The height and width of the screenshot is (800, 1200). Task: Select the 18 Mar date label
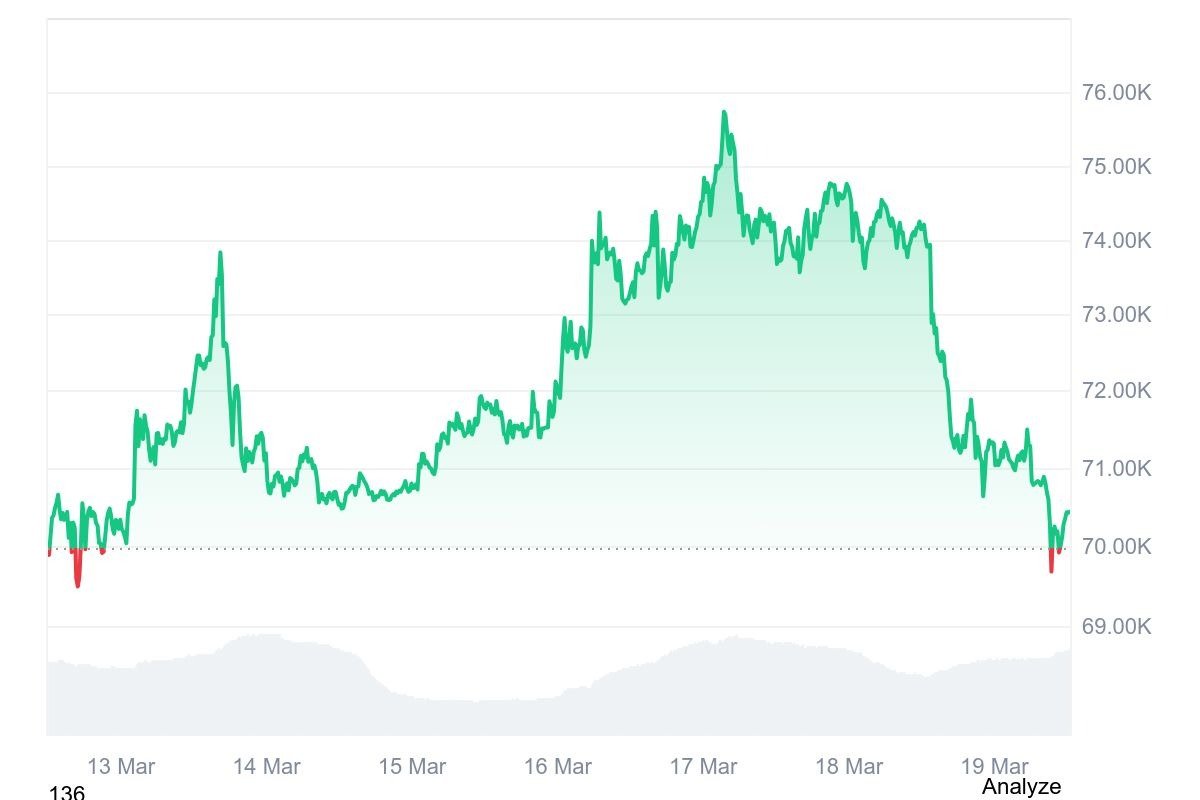tap(849, 767)
